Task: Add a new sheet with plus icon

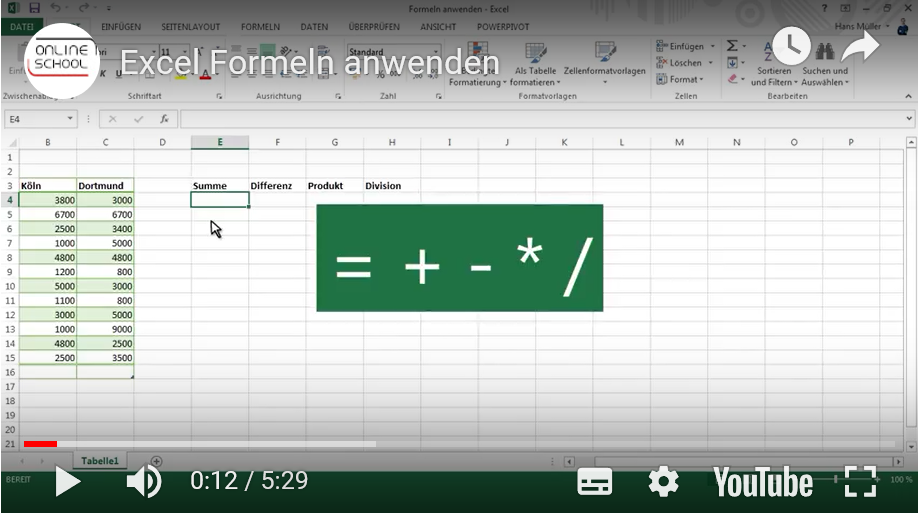Action: pyautogui.click(x=156, y=461)
